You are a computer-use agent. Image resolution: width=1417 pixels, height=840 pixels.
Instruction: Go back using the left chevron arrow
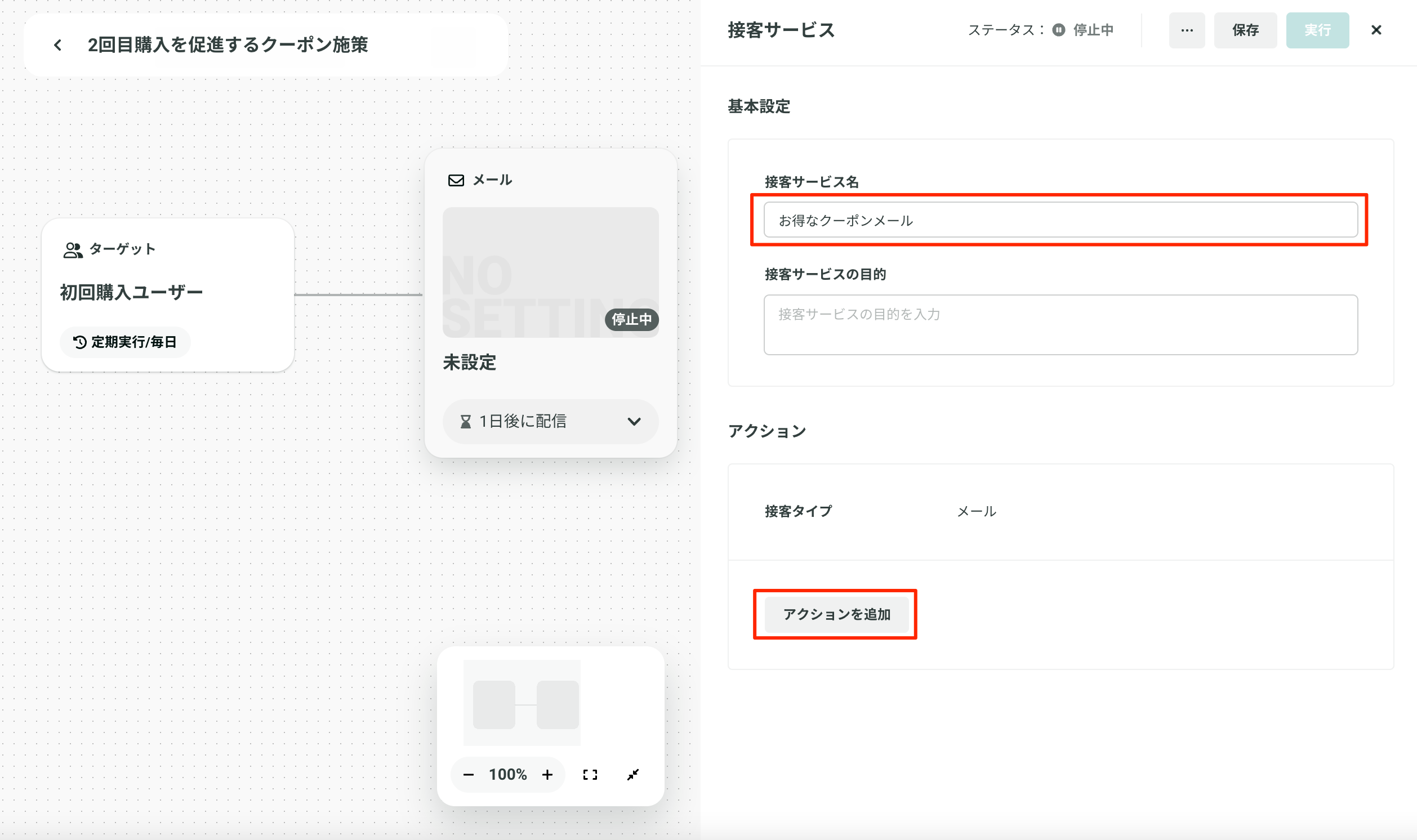58,45
